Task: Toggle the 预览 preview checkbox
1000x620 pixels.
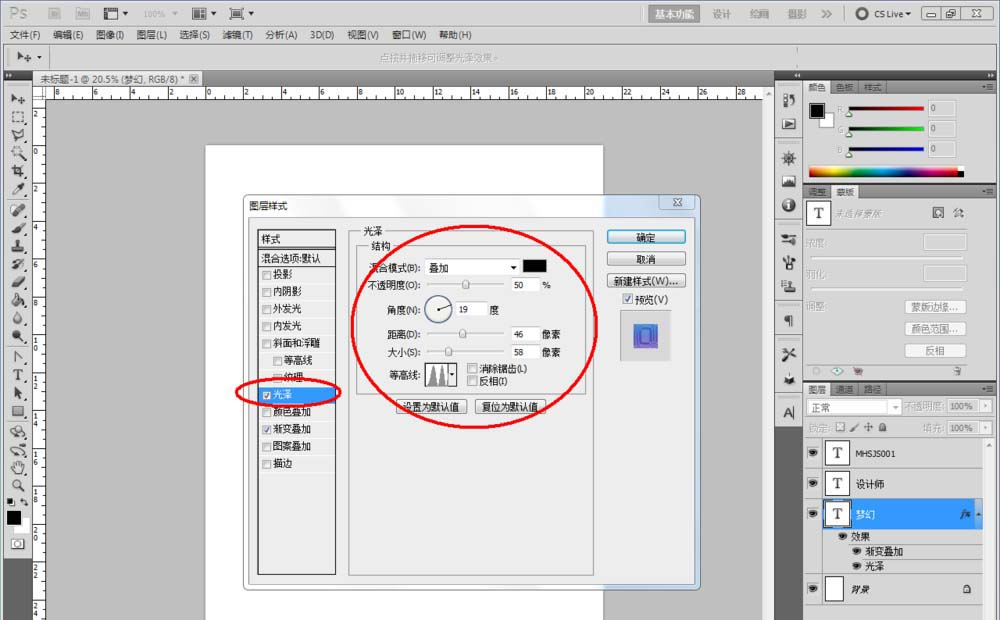Action: [628, 299]
